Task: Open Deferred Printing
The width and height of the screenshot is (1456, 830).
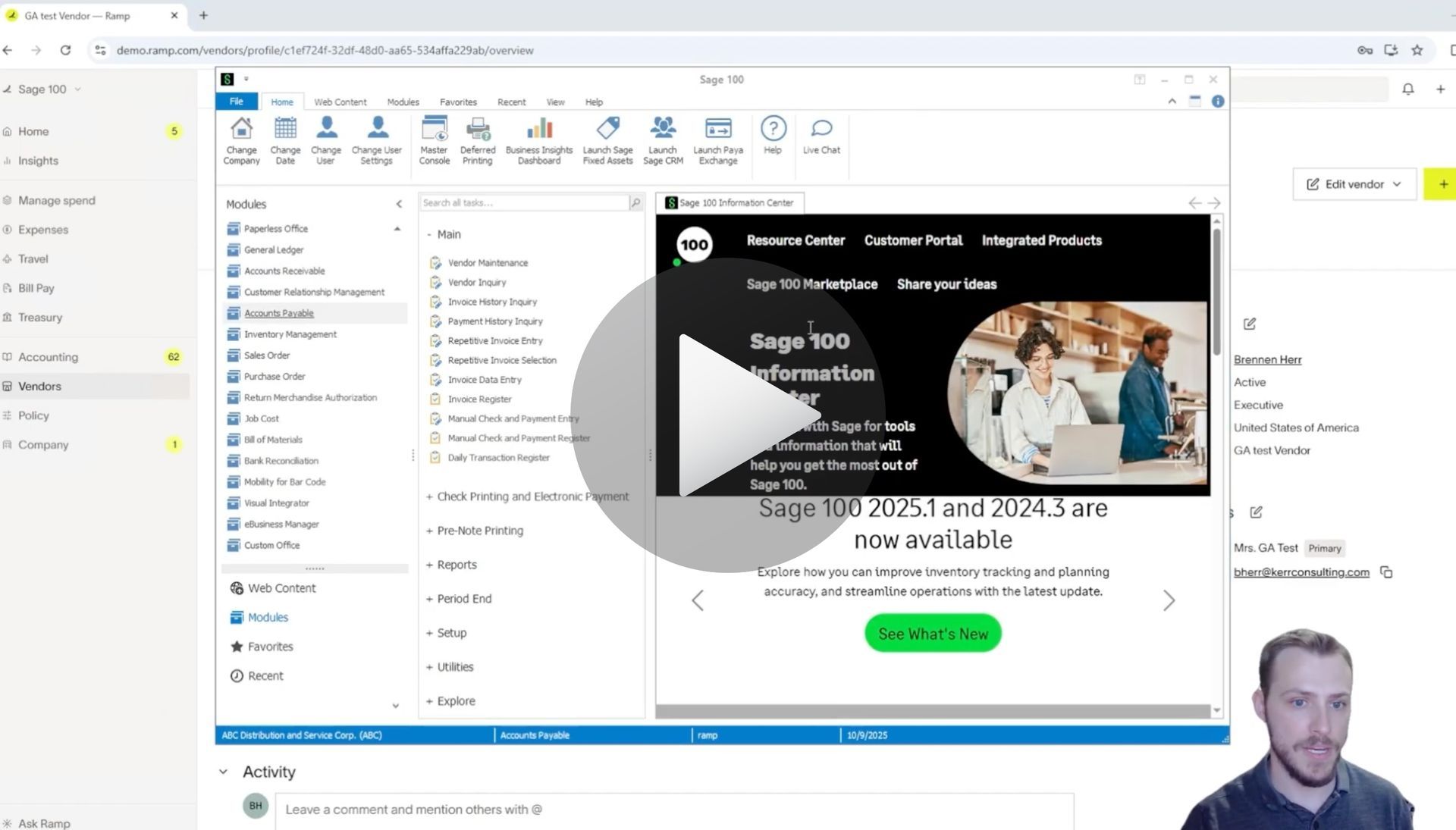Action: [x=478, y=141]
